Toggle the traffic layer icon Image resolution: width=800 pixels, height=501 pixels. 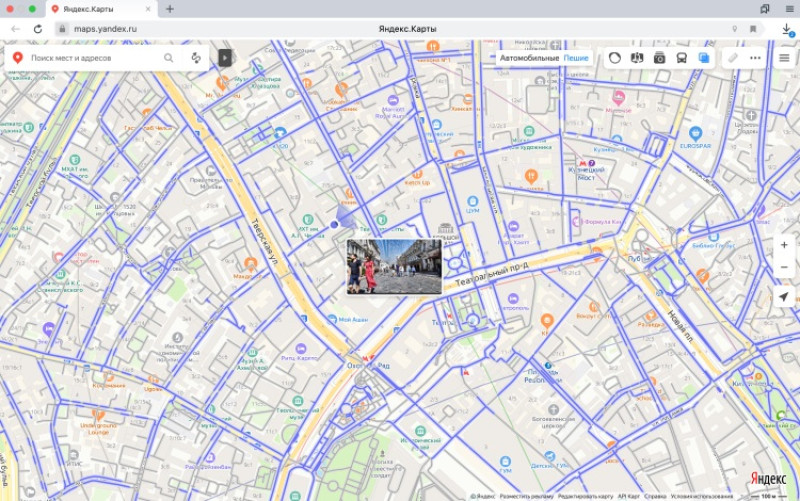pyautogui.click(x=614, y=58)
